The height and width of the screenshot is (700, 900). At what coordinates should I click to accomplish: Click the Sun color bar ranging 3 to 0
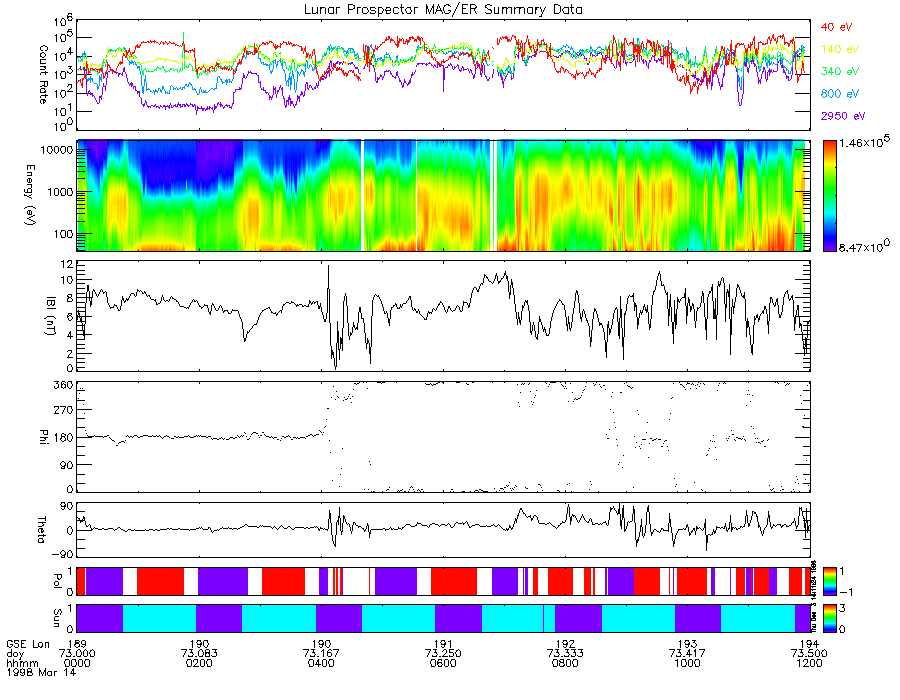point(829,619)
